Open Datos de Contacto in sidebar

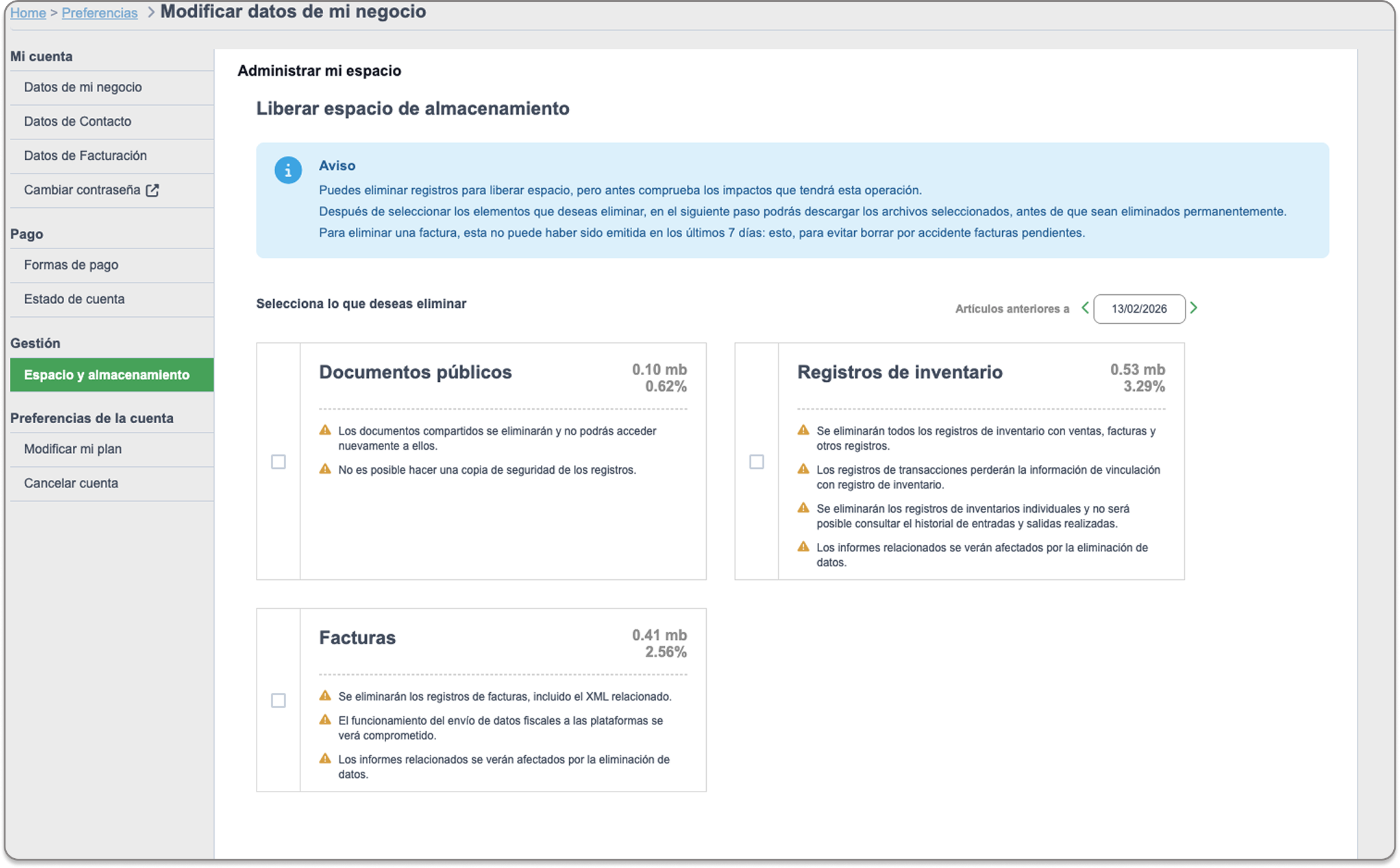[112, 122]
